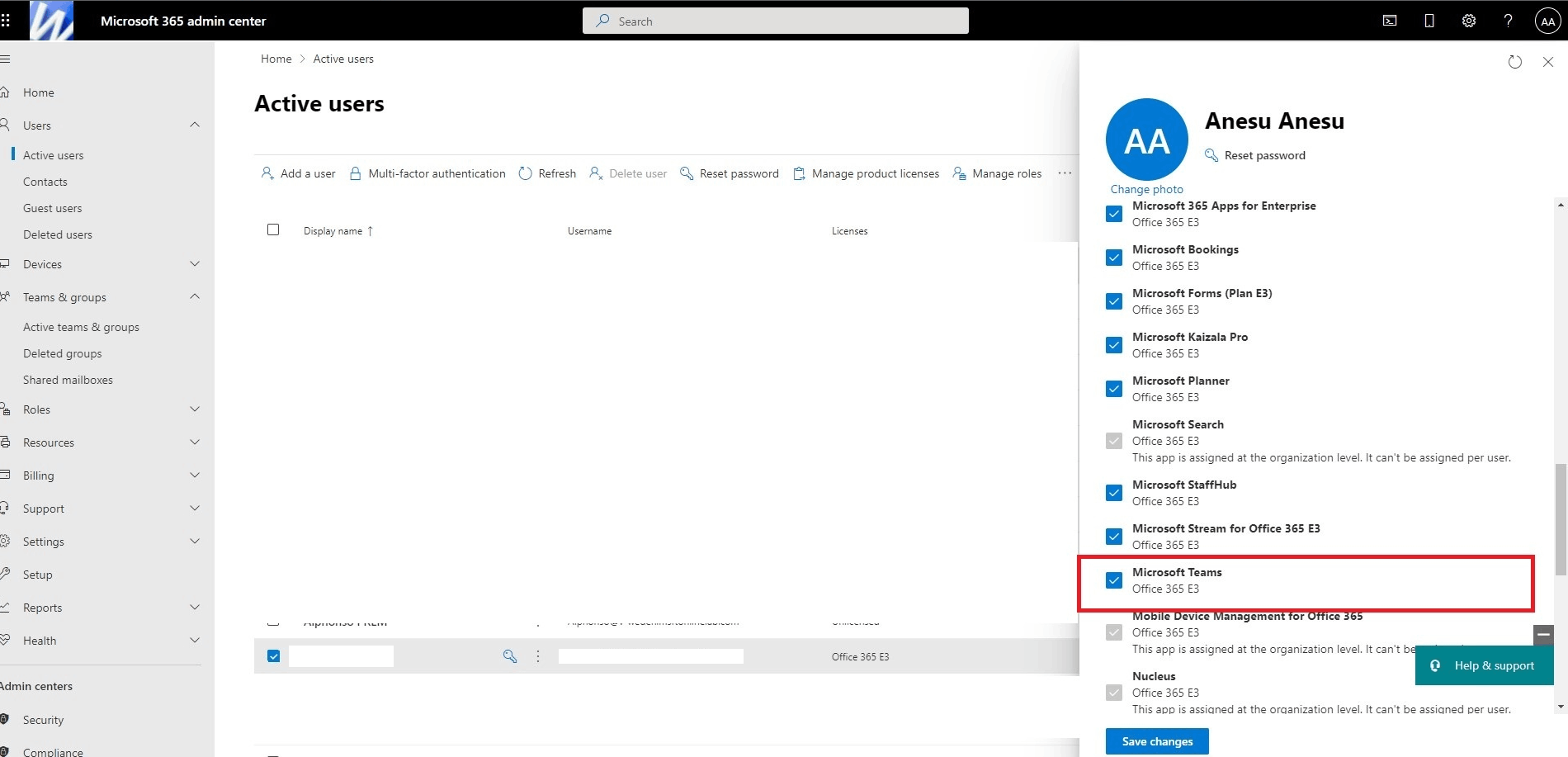Expand the Settings navigation section
Screen dimensions: 1568x757
point(195,542)
